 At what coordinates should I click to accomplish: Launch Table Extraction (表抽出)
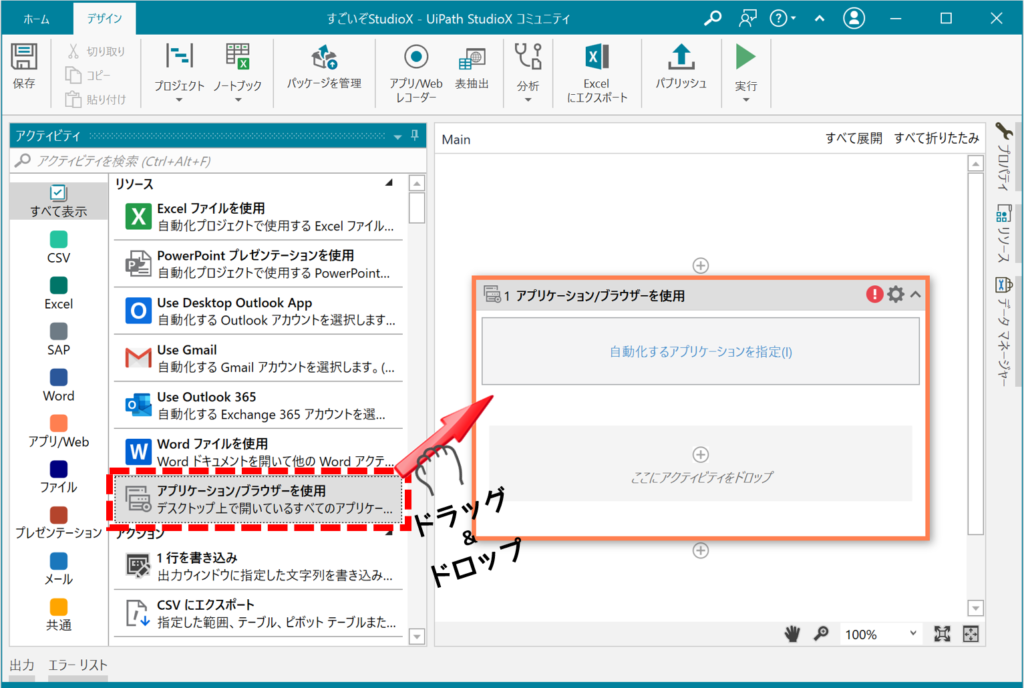coord(472,67)
